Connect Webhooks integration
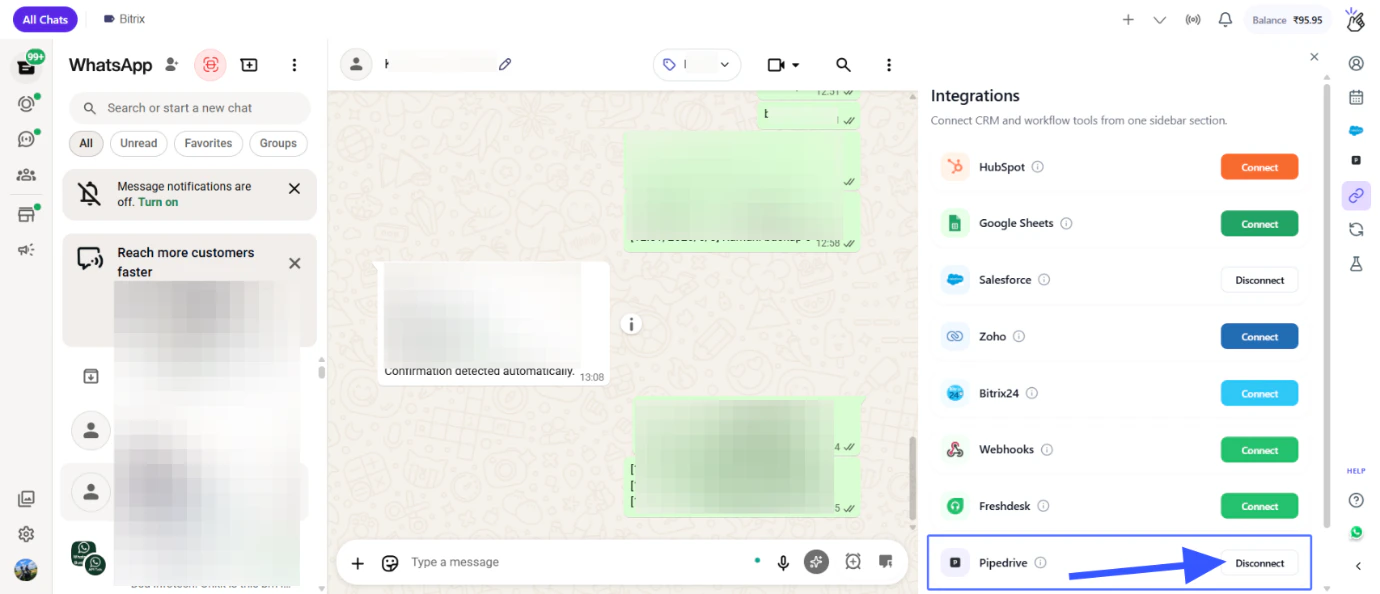Screen dimensions: 1380x594 (1259, 450)
